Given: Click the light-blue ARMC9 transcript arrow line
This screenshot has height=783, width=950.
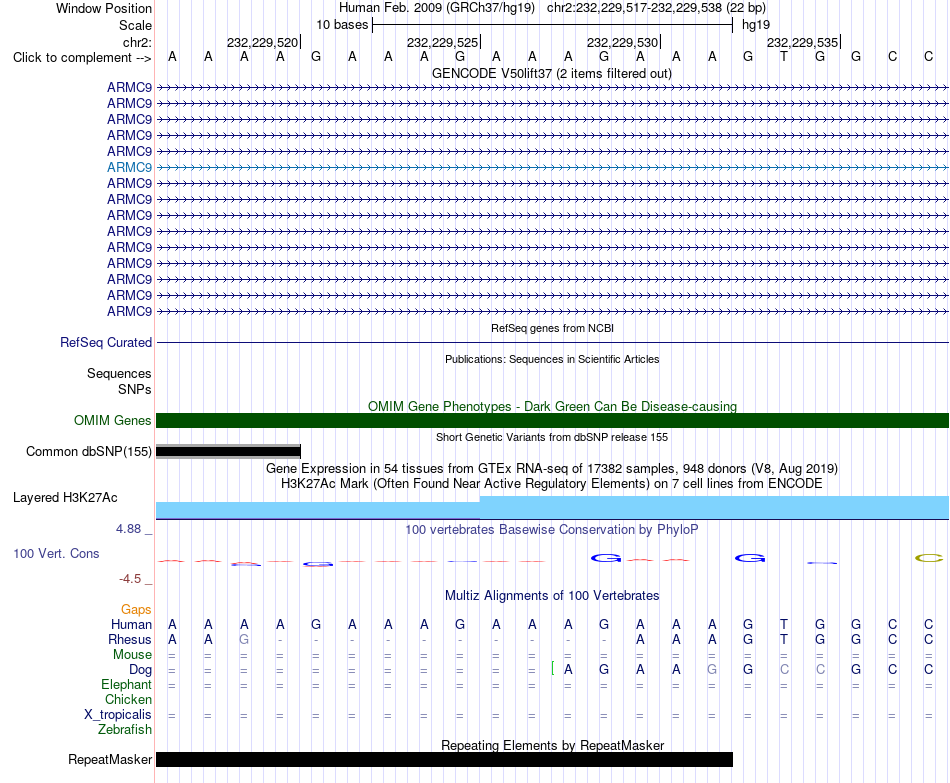Looking at the screenshot, I should [552, 167].
